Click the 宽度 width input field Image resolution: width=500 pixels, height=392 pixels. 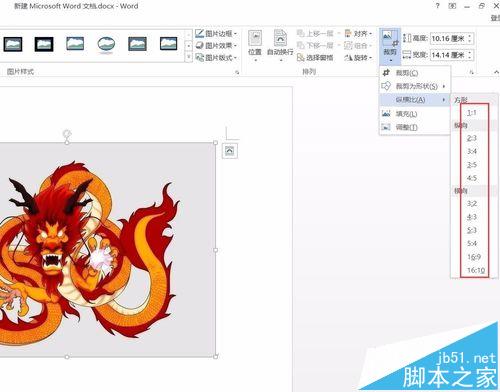(448, 55)
